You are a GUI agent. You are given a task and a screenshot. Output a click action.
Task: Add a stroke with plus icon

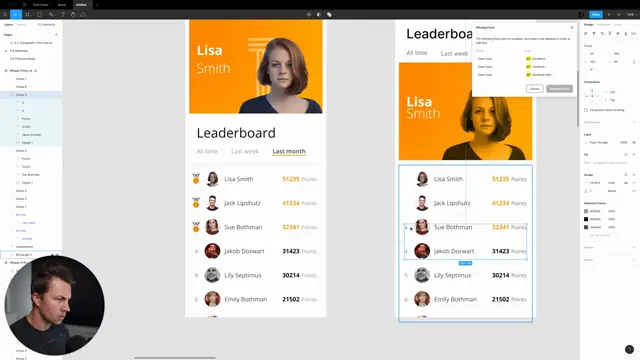(634, 175)
